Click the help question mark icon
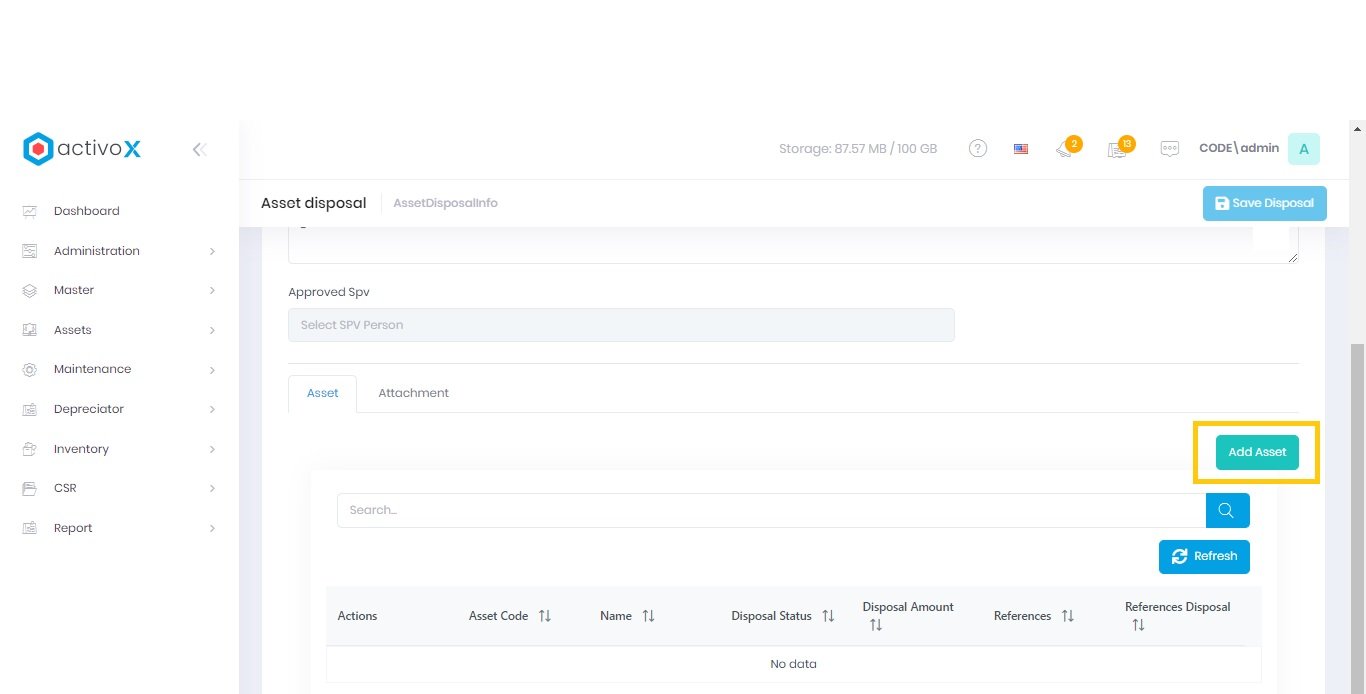The height and width of the screenshot is (694, 1366). 978,149
